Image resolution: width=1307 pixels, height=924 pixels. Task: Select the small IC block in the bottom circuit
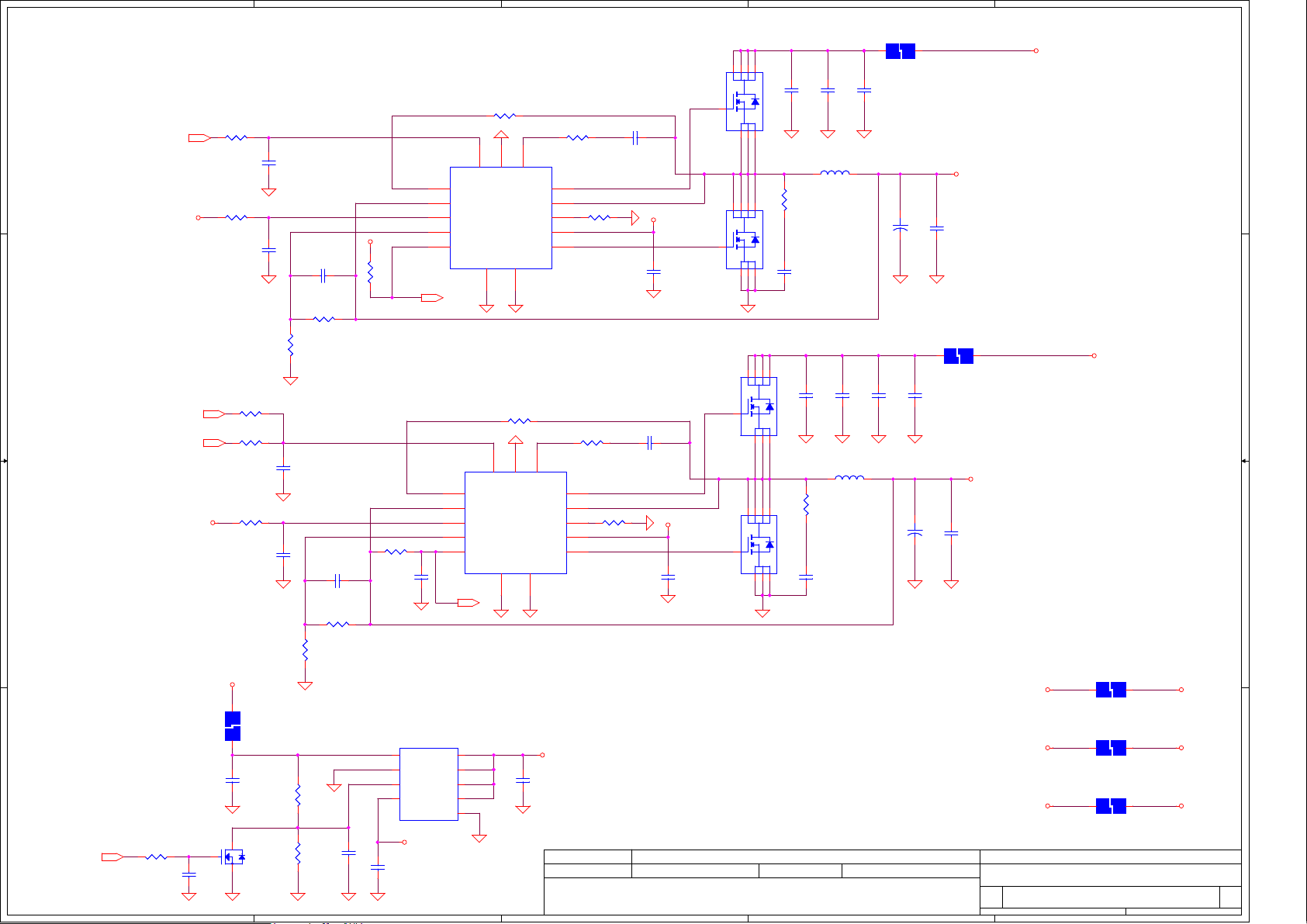click(429, 784)
